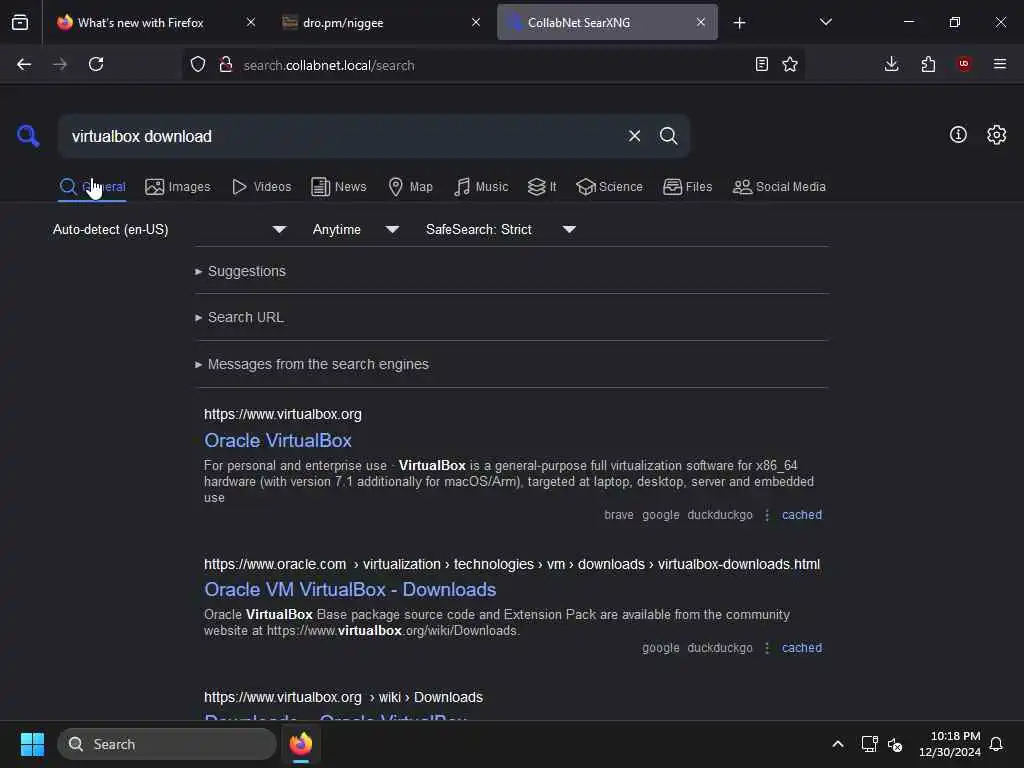The height and width of the screenshot is (768, 1024).
Task: Close the What's new with Firefox tab
Action: [251, 22]
